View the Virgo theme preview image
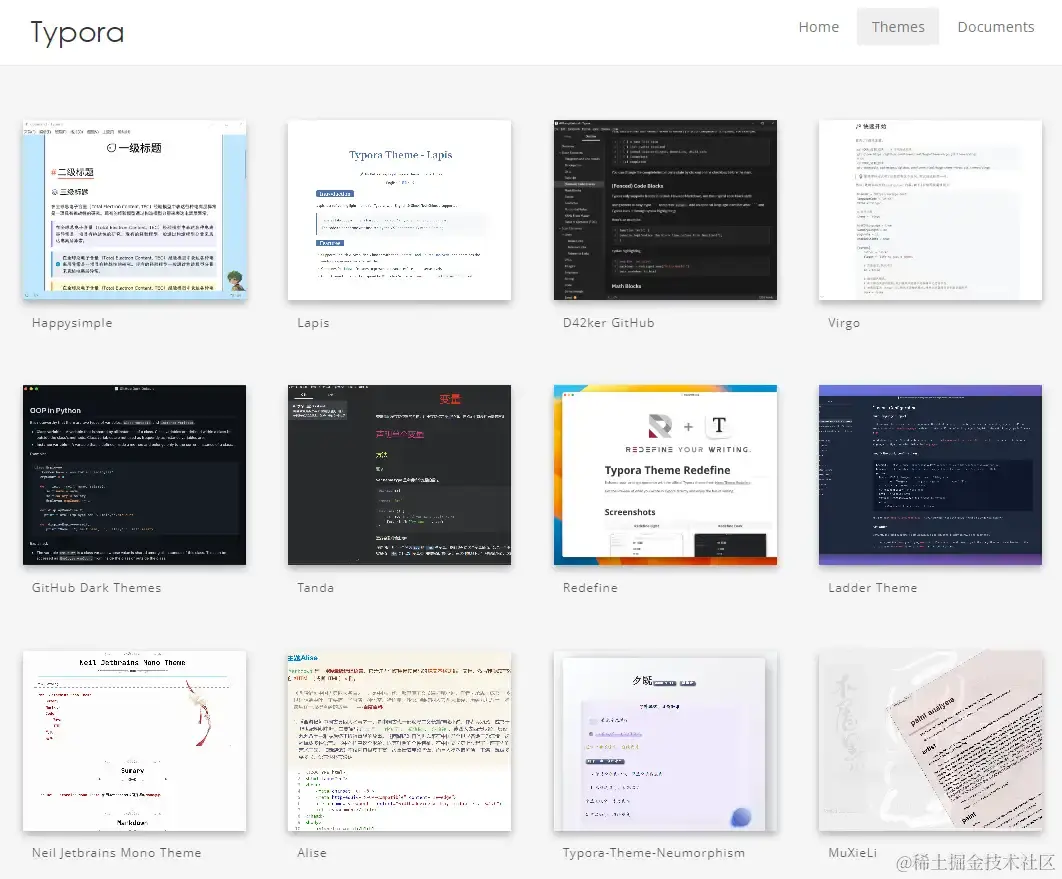Viewport: 1062px width, 879px height. (931, 210)
